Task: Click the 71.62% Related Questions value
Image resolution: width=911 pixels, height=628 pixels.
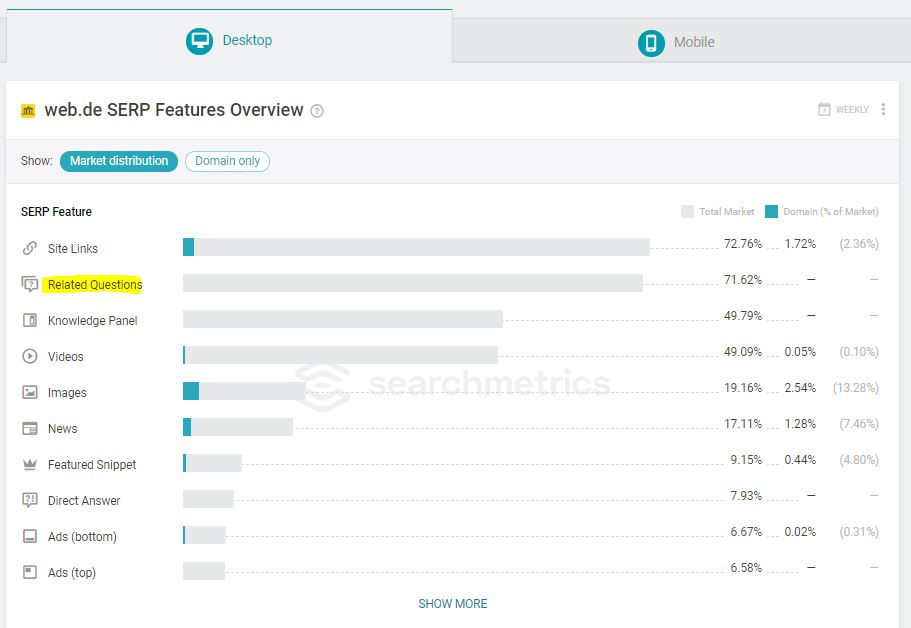Action: point(743,280)
